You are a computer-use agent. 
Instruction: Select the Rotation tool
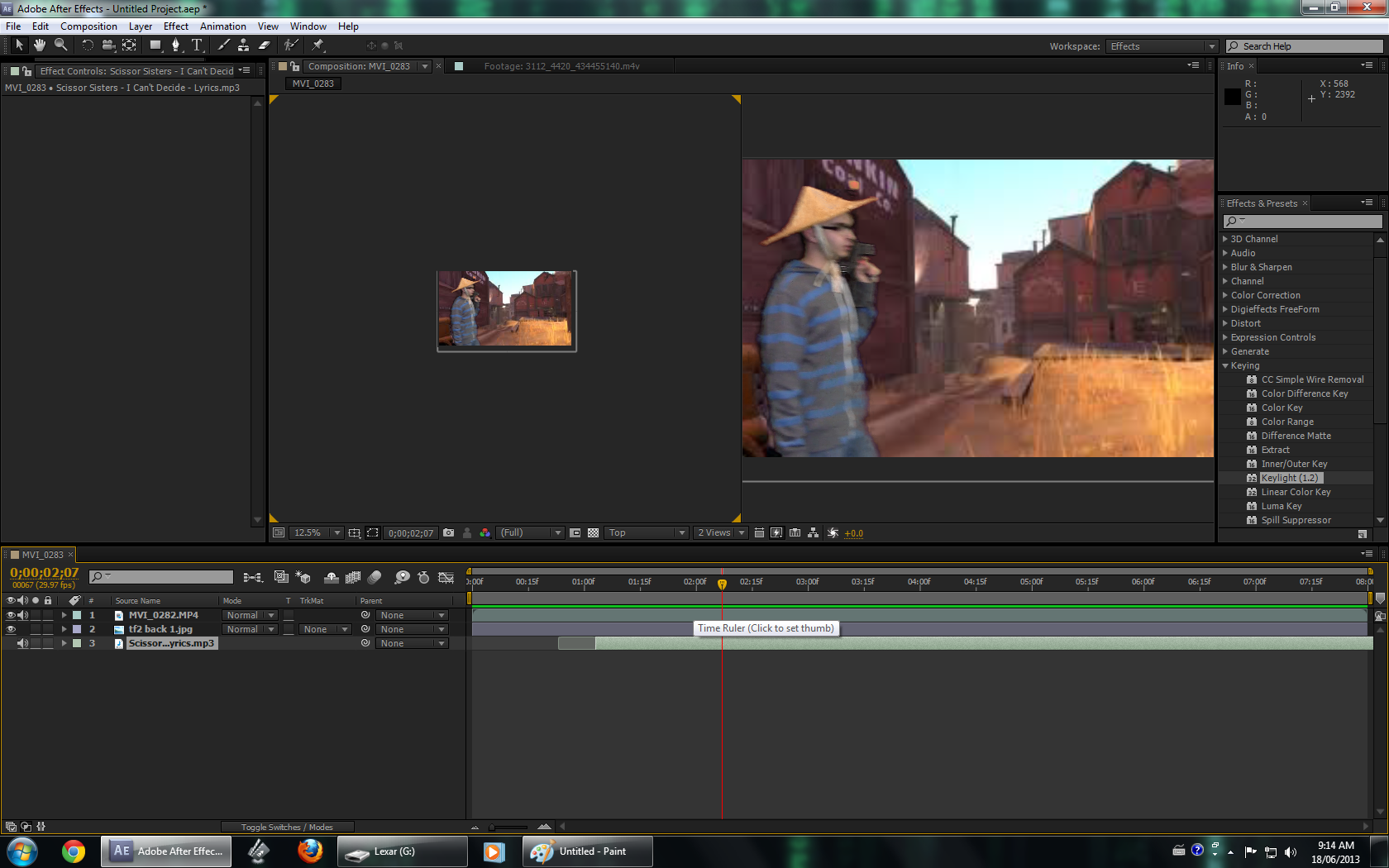[x=87, y=45]
